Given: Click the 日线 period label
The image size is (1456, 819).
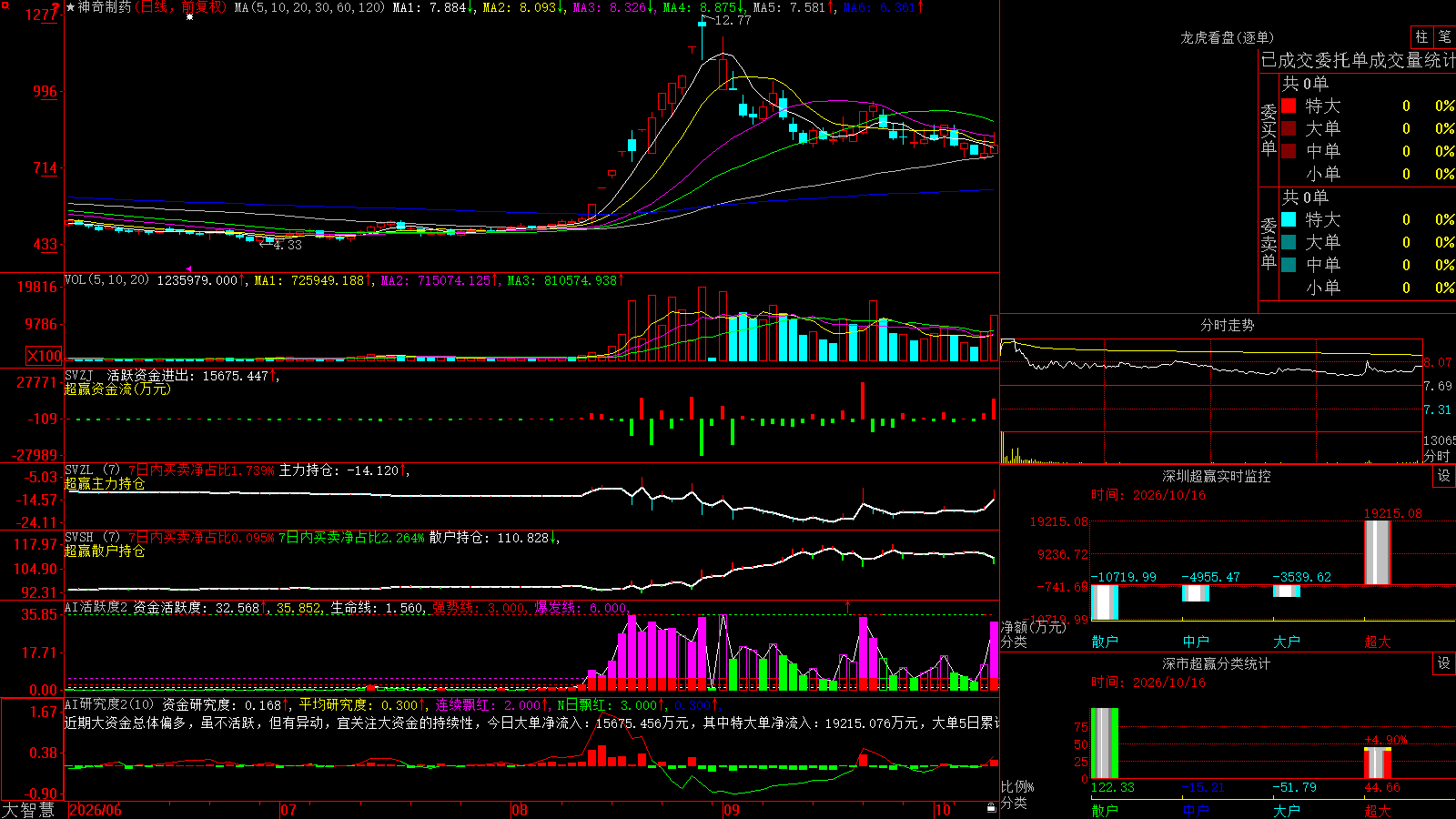Looking at the screenshot, I should [x=155, y=7].
